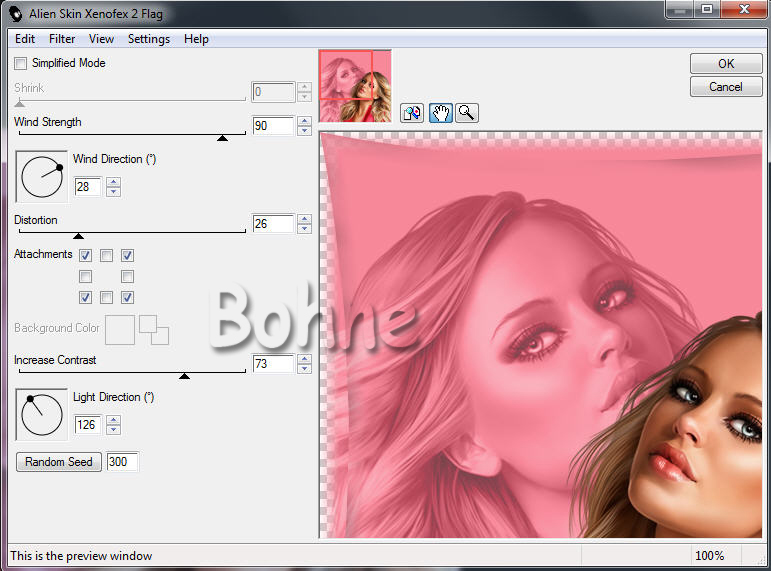Click the Wind Direction dial
The image size is (771, 571).
[41, 177]
